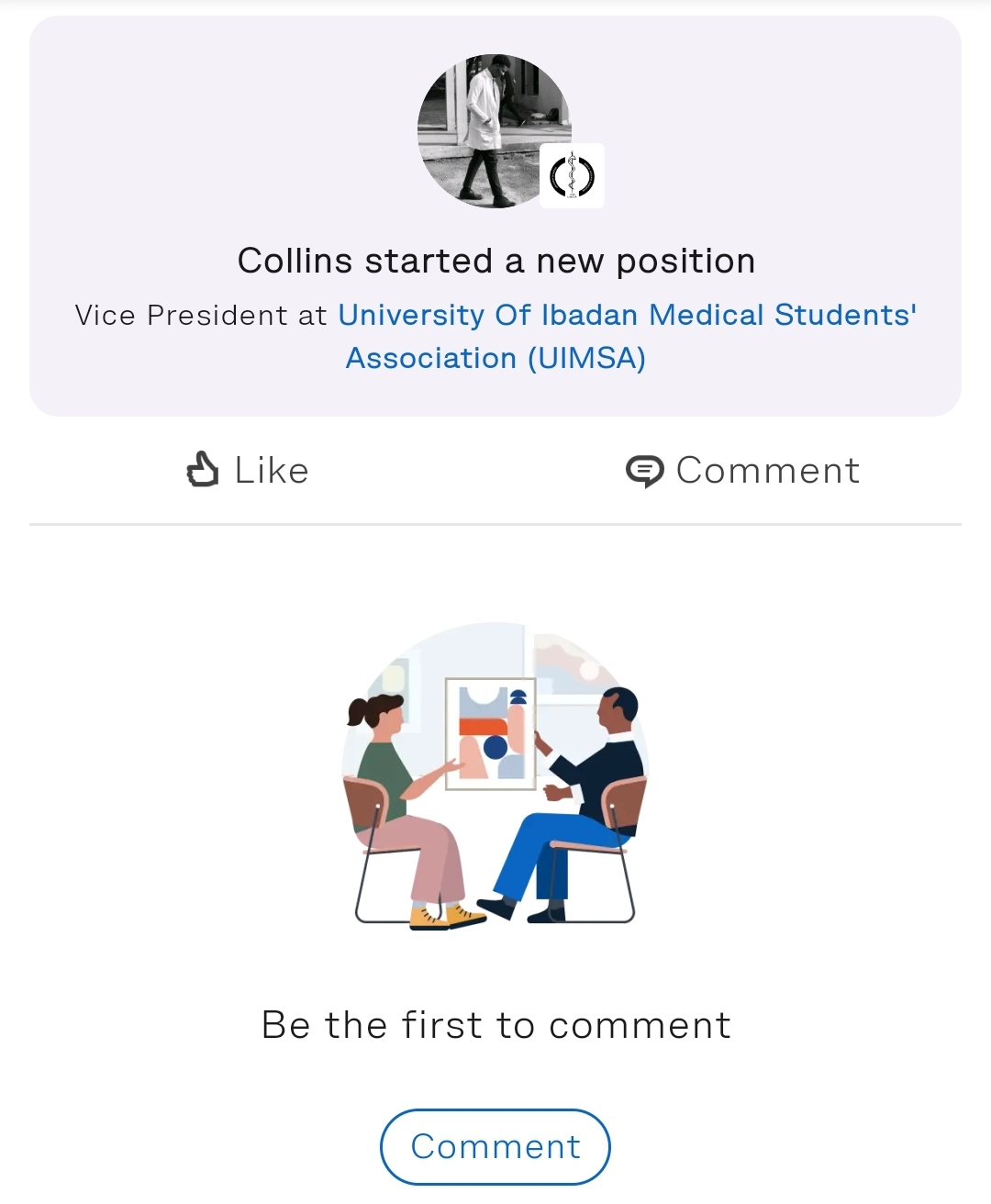This screenshot has width=991, height=1204.
Task: Click the blue circle inside the artwork
Action: (x=495, y=747)
